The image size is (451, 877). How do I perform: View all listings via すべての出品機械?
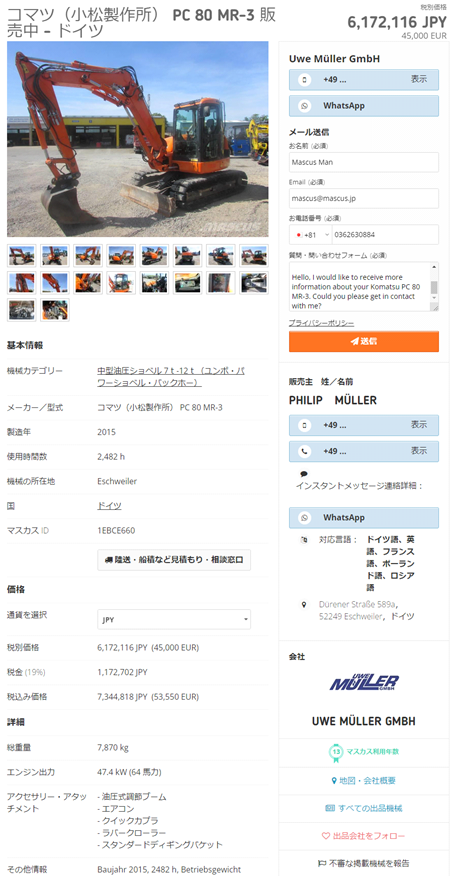click(x=364, y=808)
